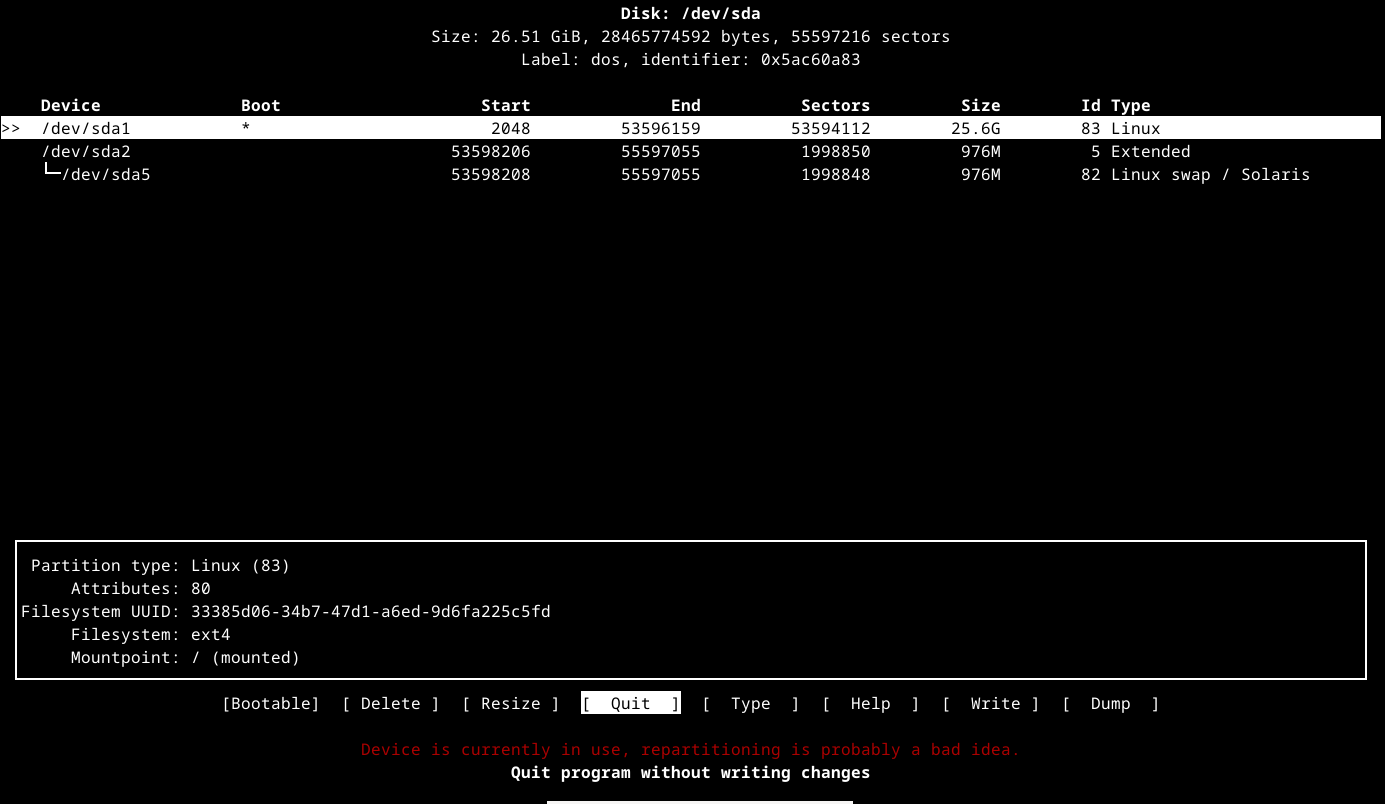Click the Filesystem UUID value
Image resolution: width=1385 pixels, height=804 pixels.
370,612
